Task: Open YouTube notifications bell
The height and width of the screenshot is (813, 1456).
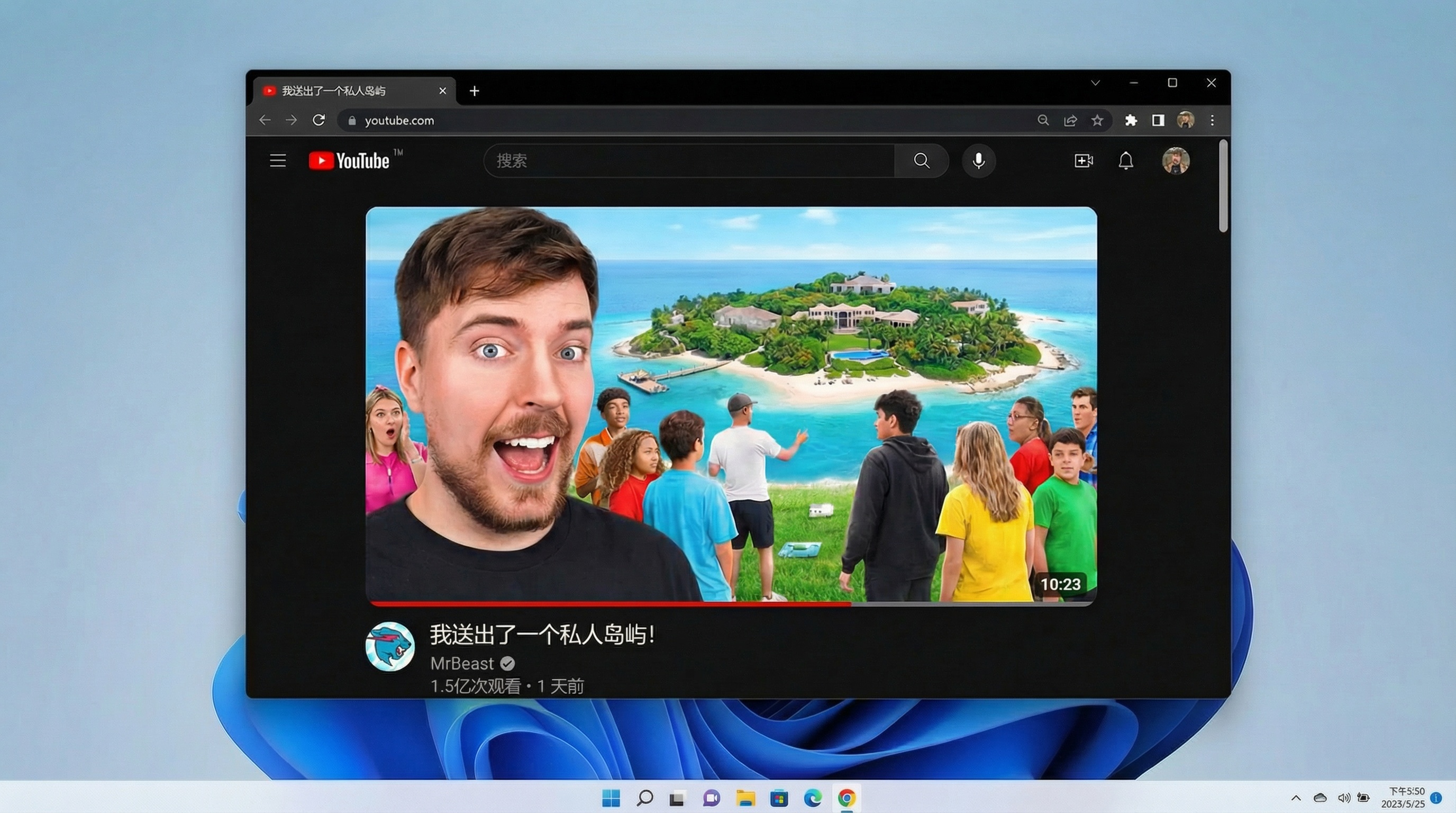Action: click(1125, 160)
